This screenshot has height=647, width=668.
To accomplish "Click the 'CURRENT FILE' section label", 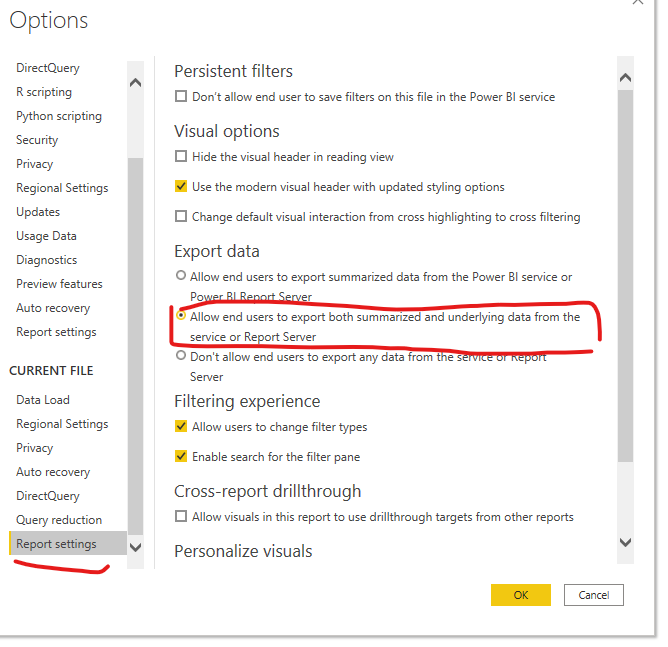I will point(51,371).
